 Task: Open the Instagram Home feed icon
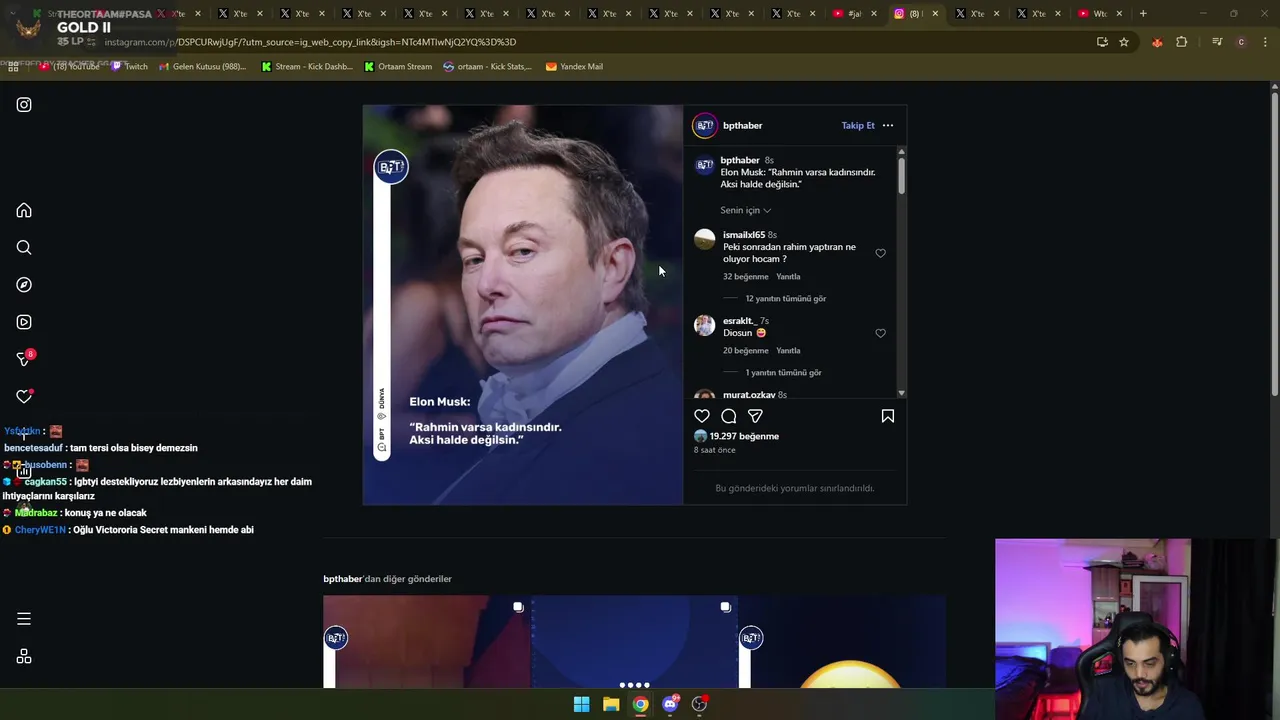coord(24,211)
